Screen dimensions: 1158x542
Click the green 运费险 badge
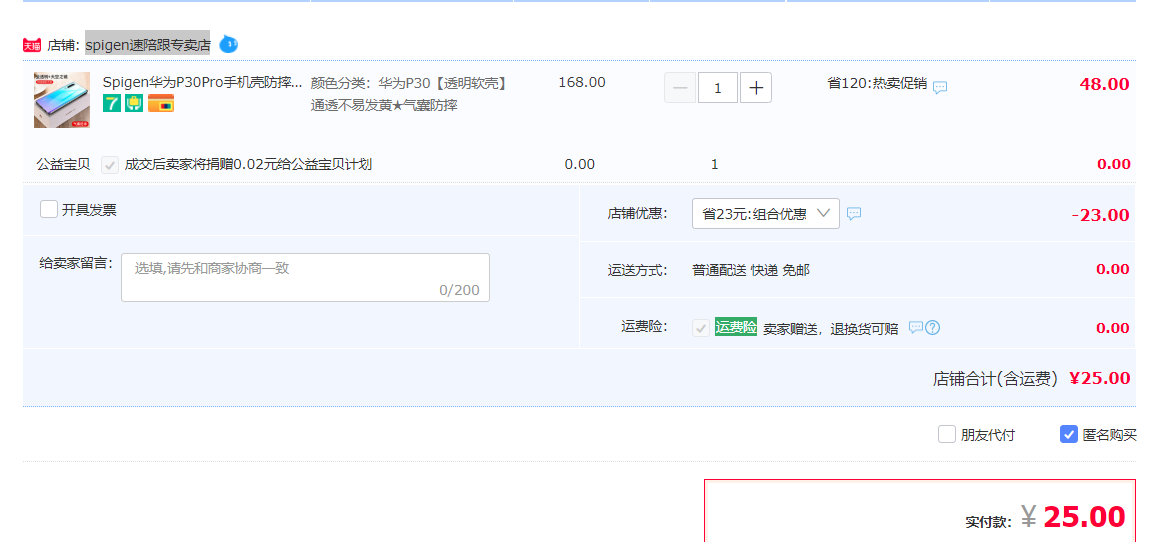[736, 327]
